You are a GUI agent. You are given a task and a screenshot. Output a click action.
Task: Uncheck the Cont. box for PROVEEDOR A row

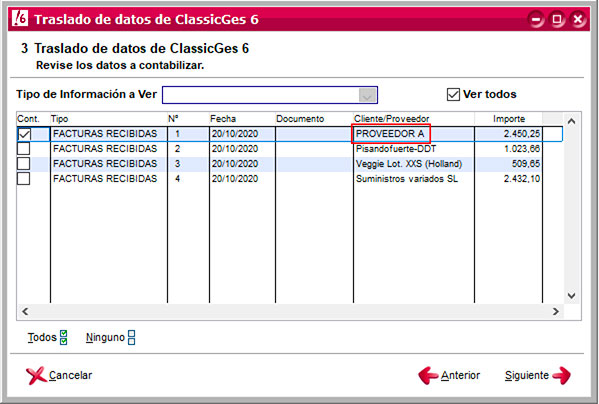24,134
